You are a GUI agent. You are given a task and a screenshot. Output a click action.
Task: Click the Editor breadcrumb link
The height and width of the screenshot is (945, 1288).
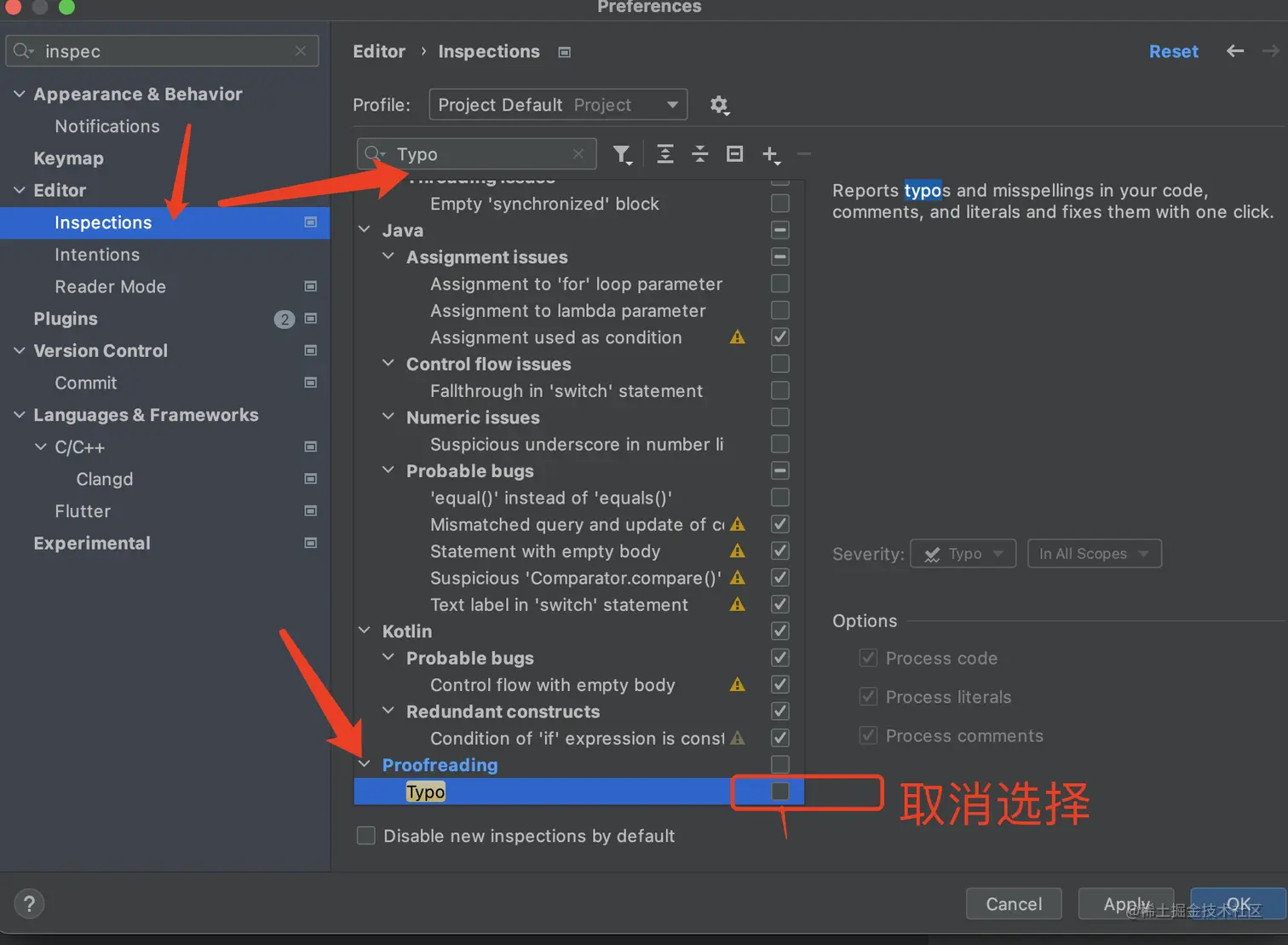379,51
